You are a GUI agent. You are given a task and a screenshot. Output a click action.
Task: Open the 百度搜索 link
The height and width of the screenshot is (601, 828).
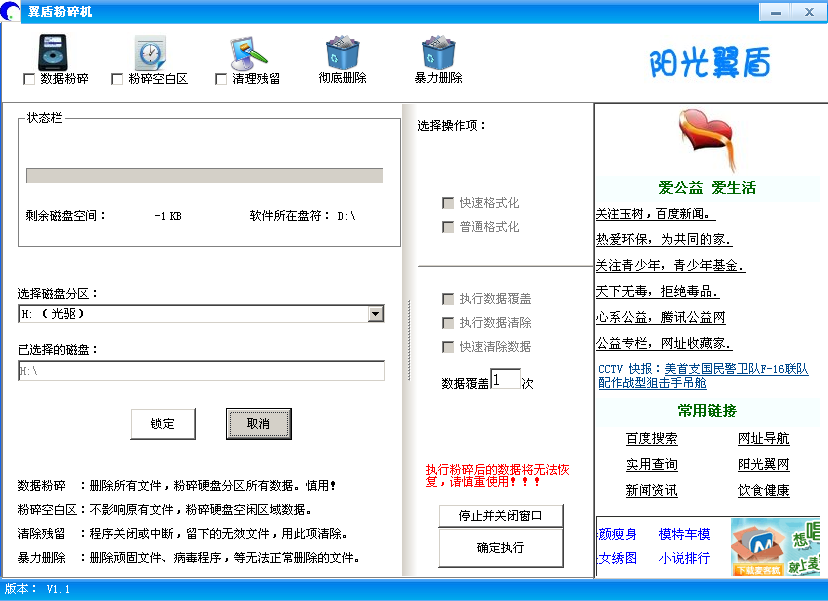coord(651,438)
